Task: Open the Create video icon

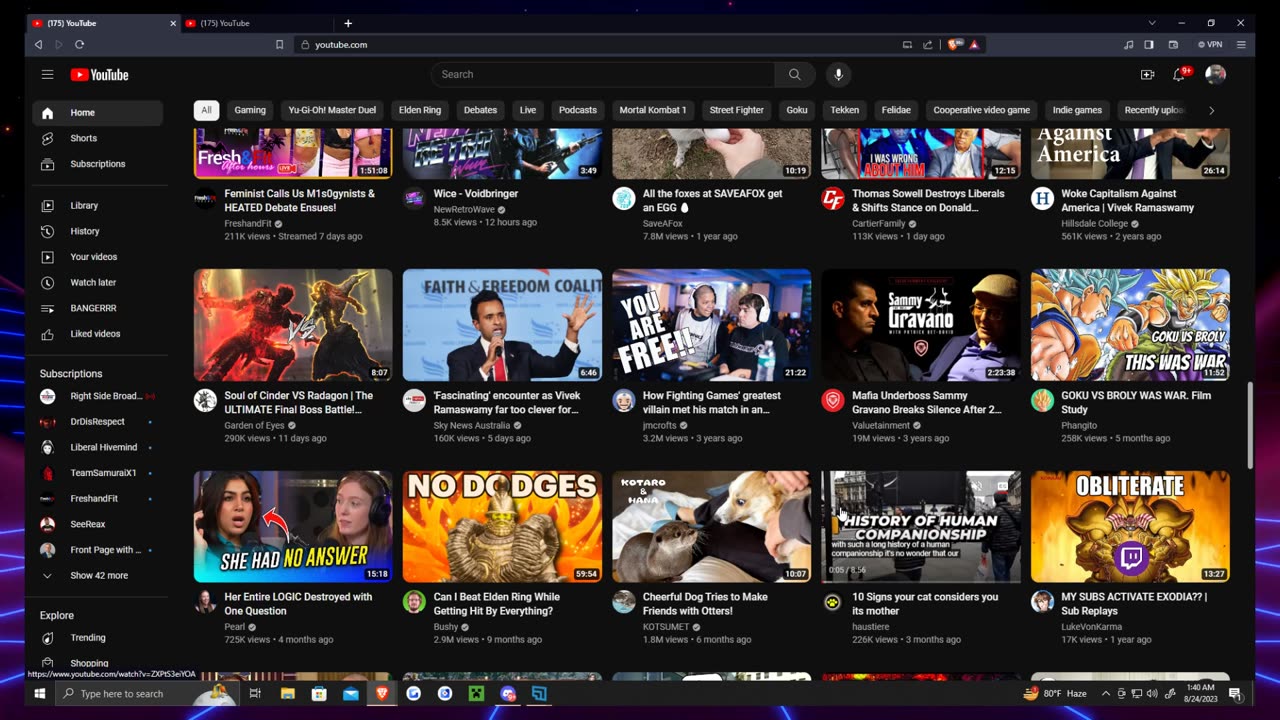Action: click(1147, 74)
